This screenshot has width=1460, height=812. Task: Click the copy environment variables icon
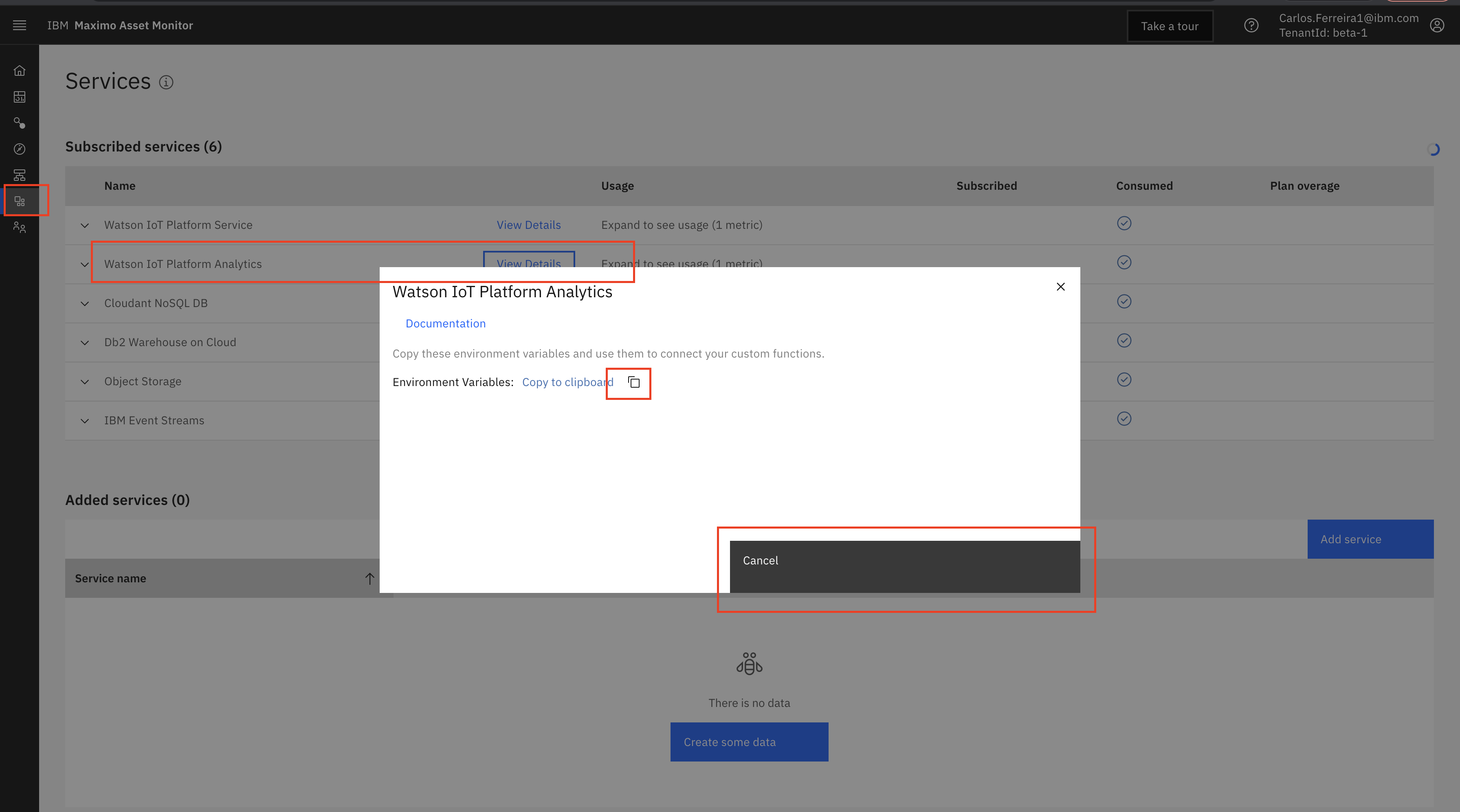(x=633, y=382)
